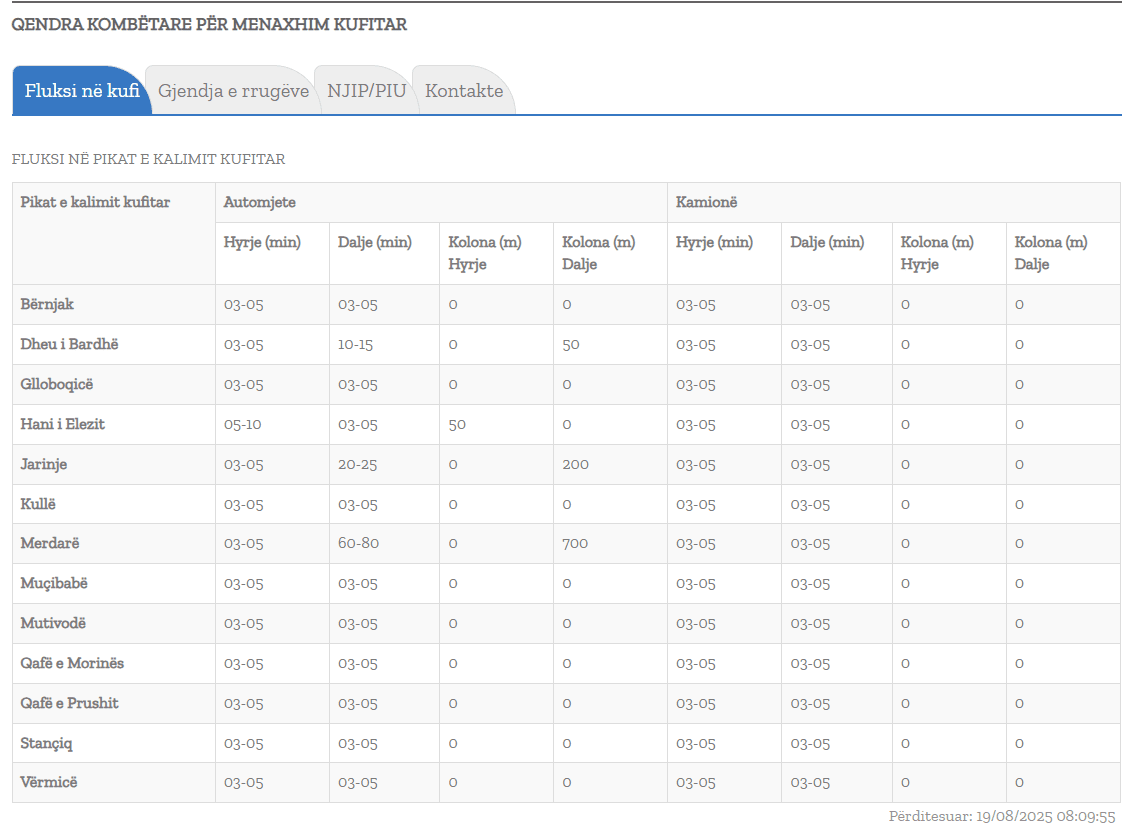The height and width of the screenshot is (832, 1132).
Task: Click the Kamionë column group header
Action: (706, 202)
